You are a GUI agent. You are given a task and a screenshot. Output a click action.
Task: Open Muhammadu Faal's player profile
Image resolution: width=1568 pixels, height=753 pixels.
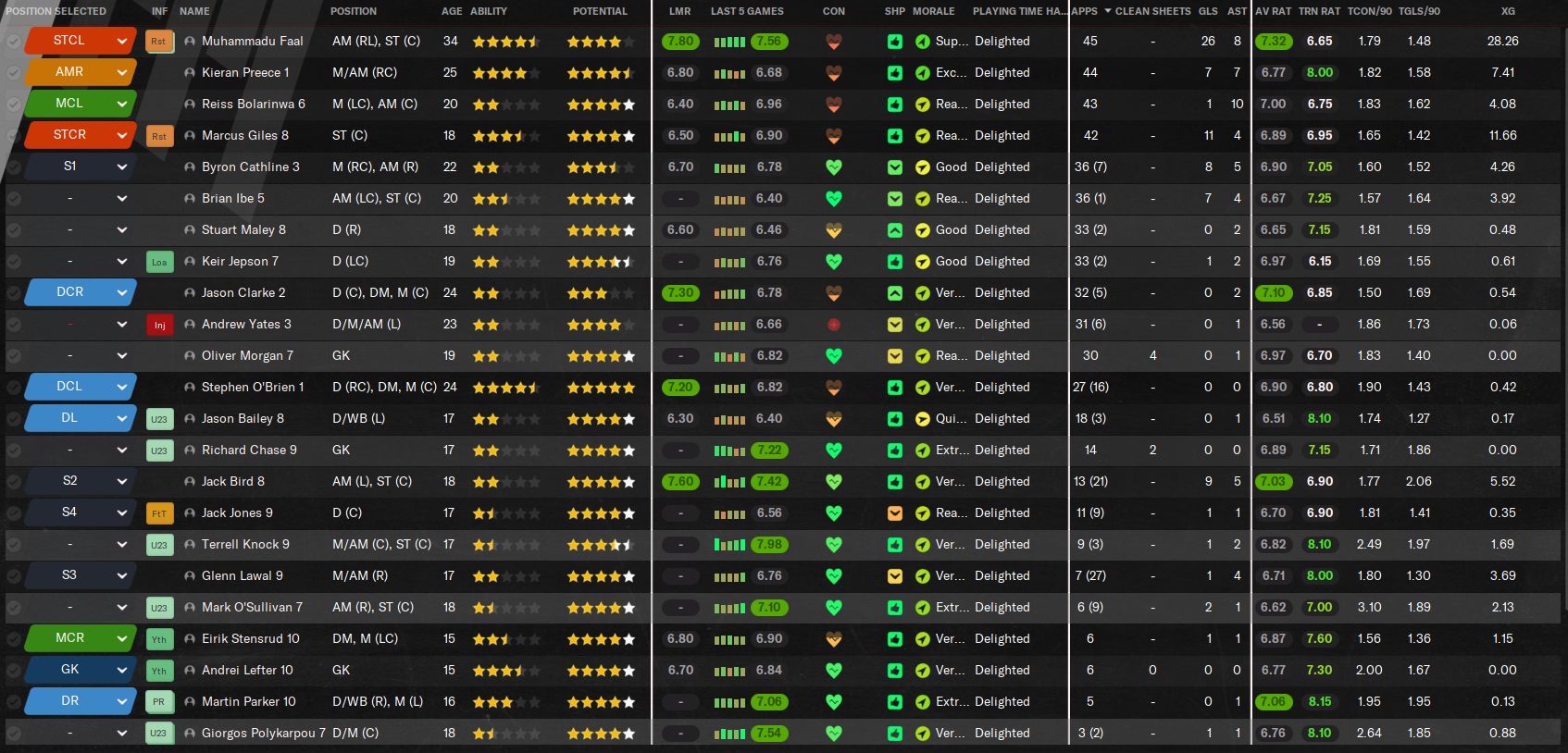[x=253, y=42]
